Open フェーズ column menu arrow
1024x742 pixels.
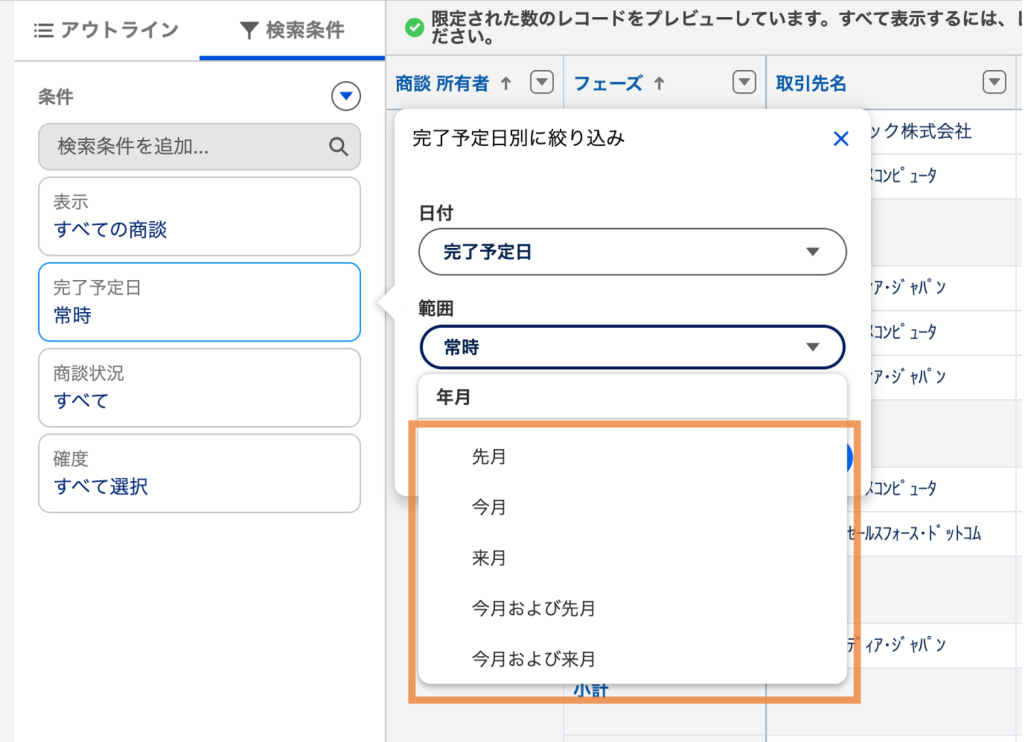[744, 83]
